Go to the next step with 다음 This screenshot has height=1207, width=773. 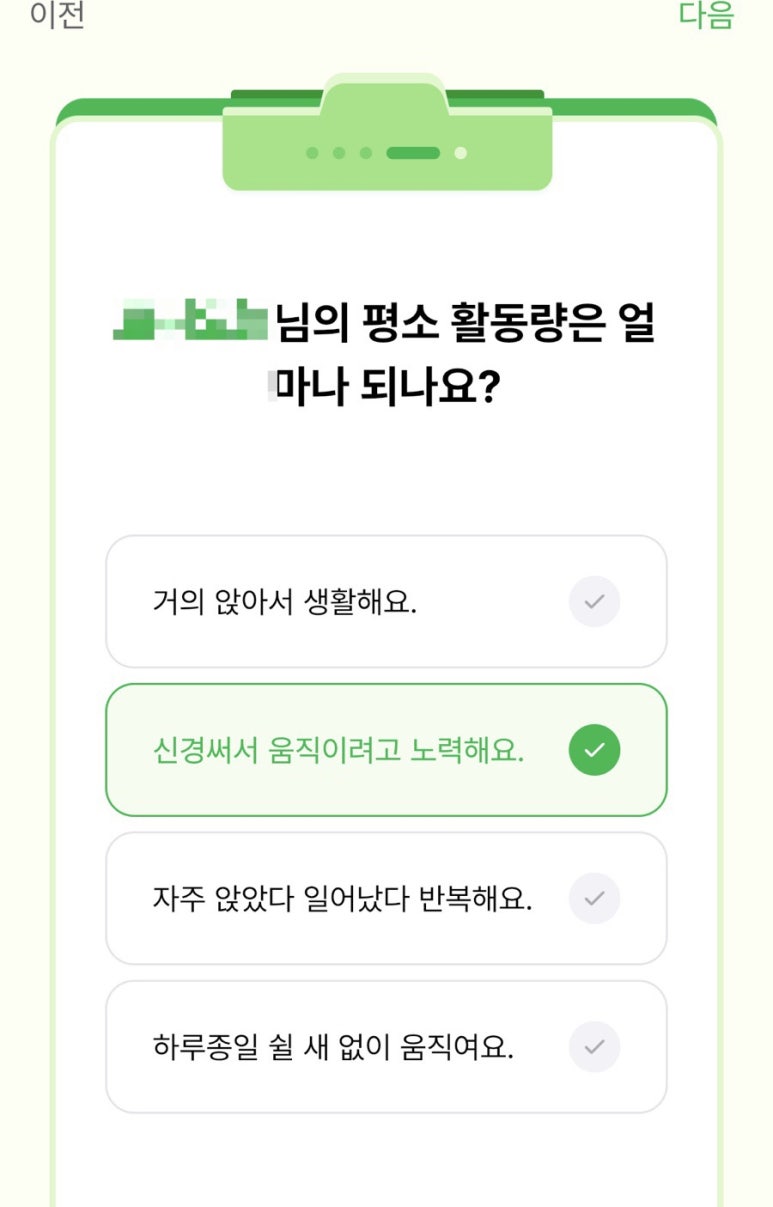707,15
